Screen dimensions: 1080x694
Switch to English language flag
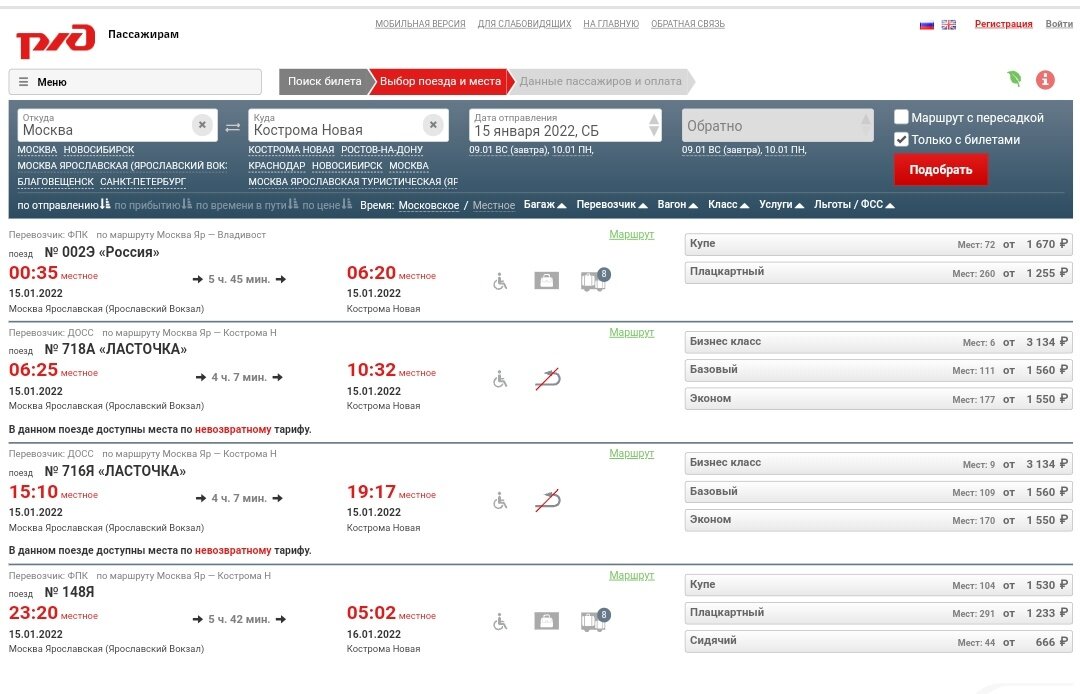[x=948, y=25]
